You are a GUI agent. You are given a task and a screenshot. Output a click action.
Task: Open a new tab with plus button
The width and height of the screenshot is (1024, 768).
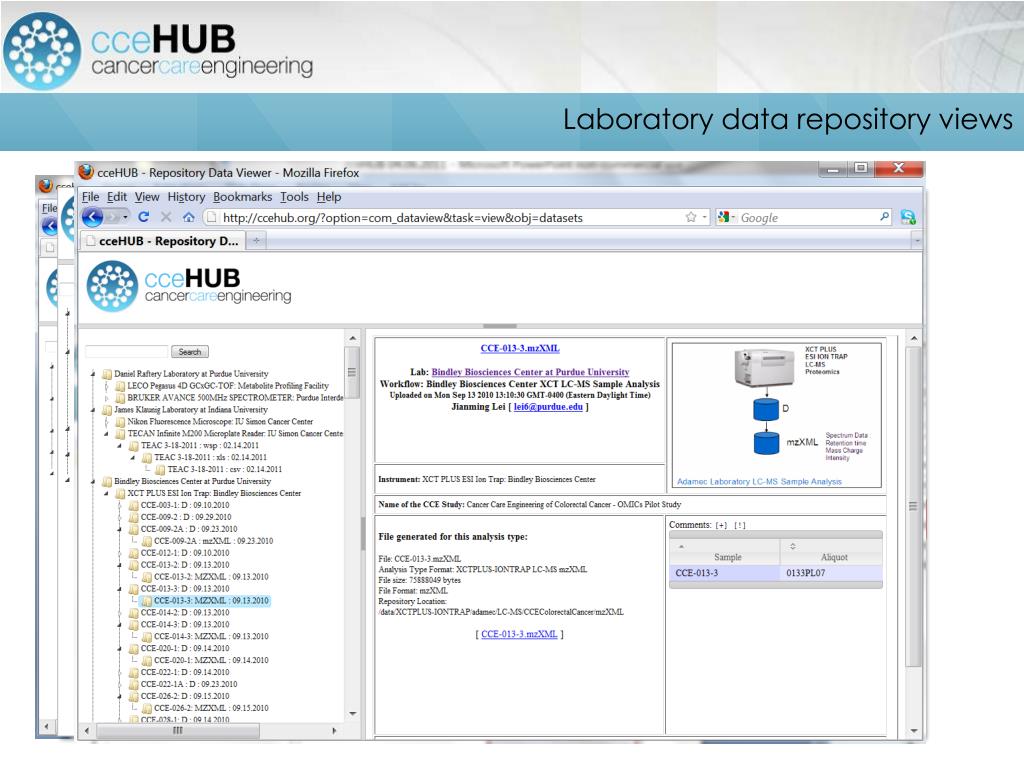(x=257, y=241)
